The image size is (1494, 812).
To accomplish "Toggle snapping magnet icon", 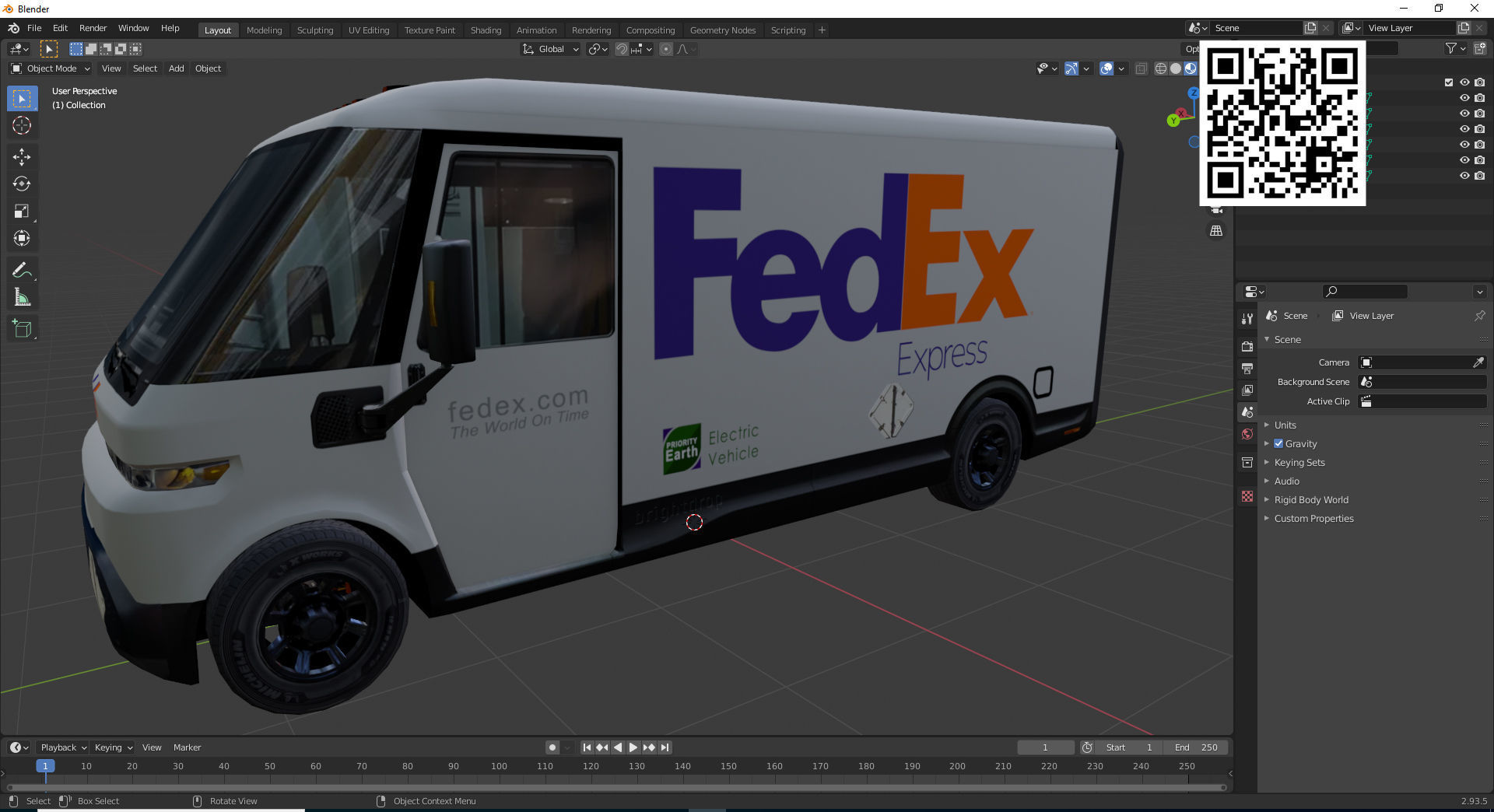I will click(x=622, y=49).
